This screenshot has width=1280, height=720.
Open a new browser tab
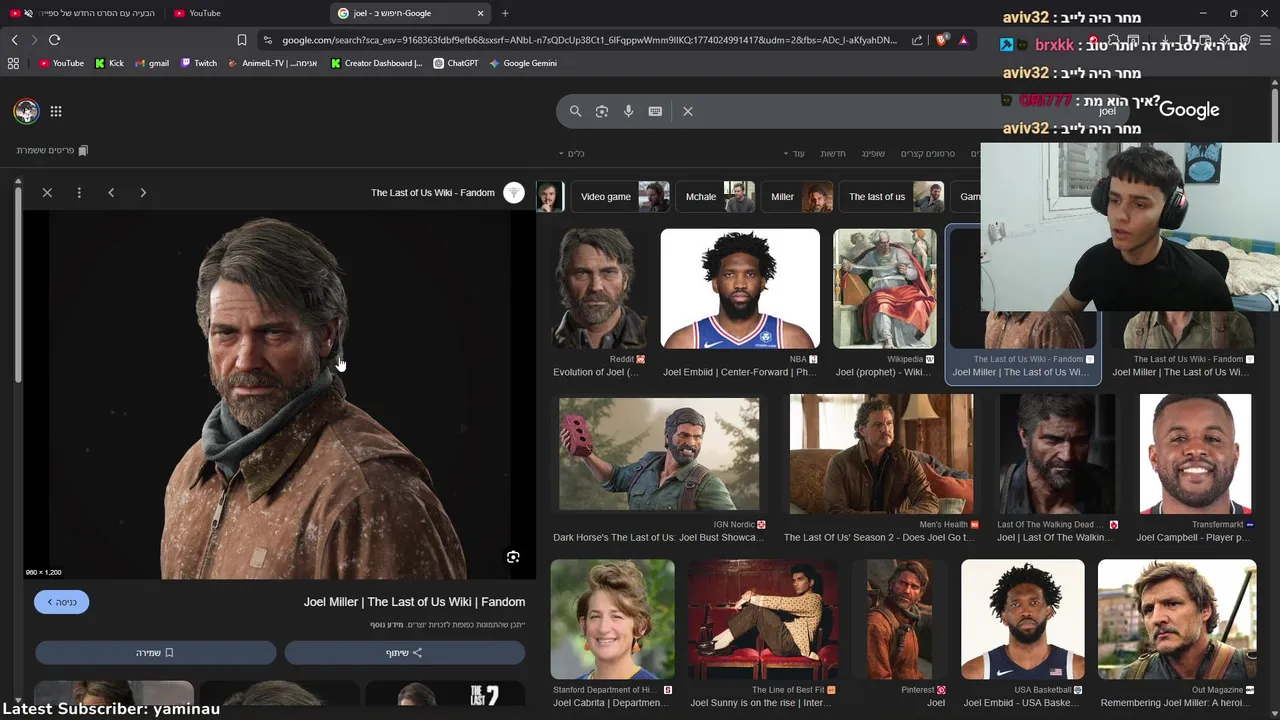pyautogui.click(x=505, y=13)
